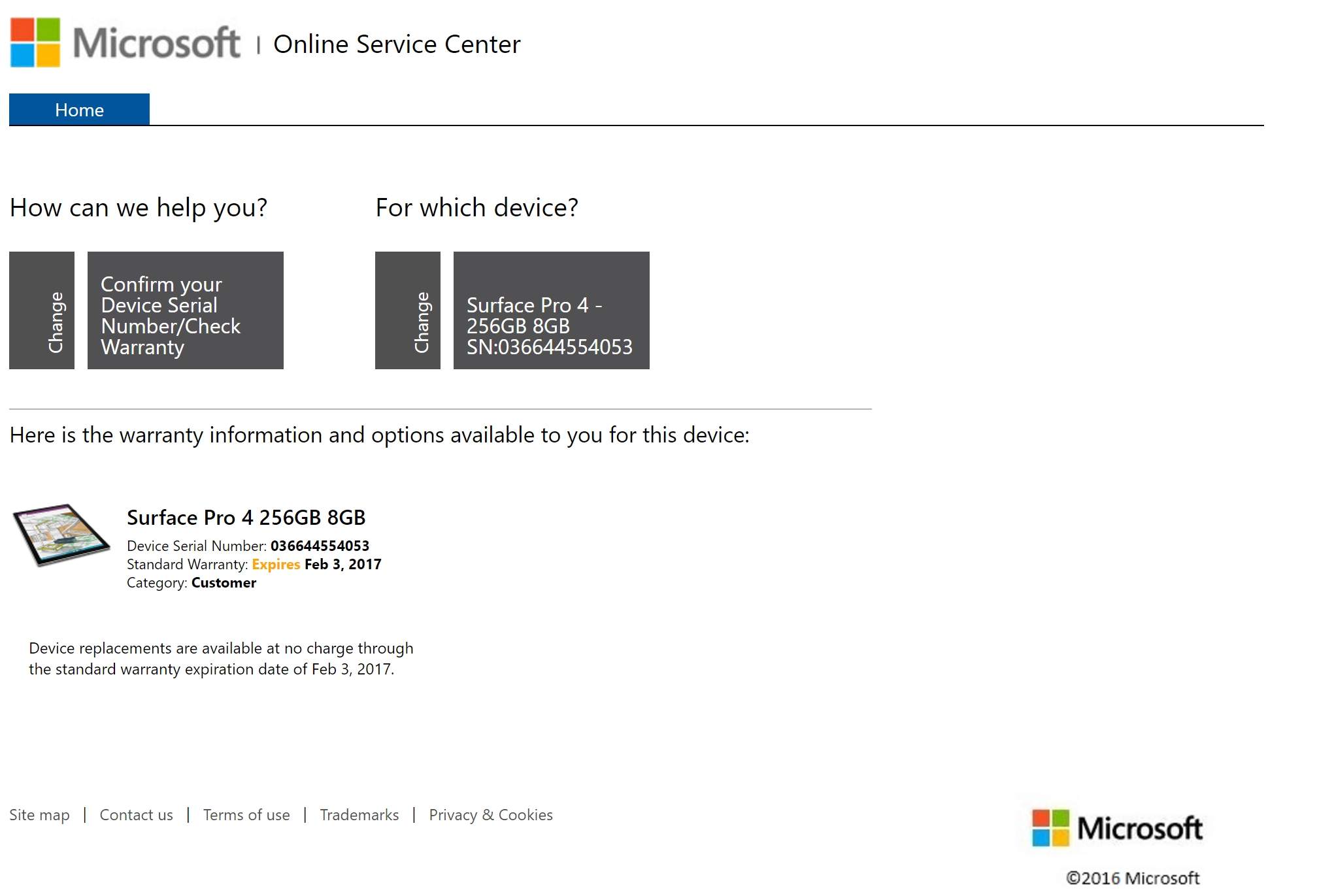Click the Microsoft wordmark in header
1317x896 pixels.
pyautogui.click(x=157, y=43)
